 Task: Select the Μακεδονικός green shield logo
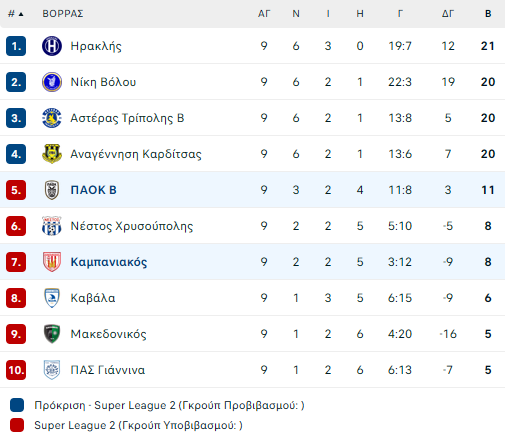click(x=52, y=334)
